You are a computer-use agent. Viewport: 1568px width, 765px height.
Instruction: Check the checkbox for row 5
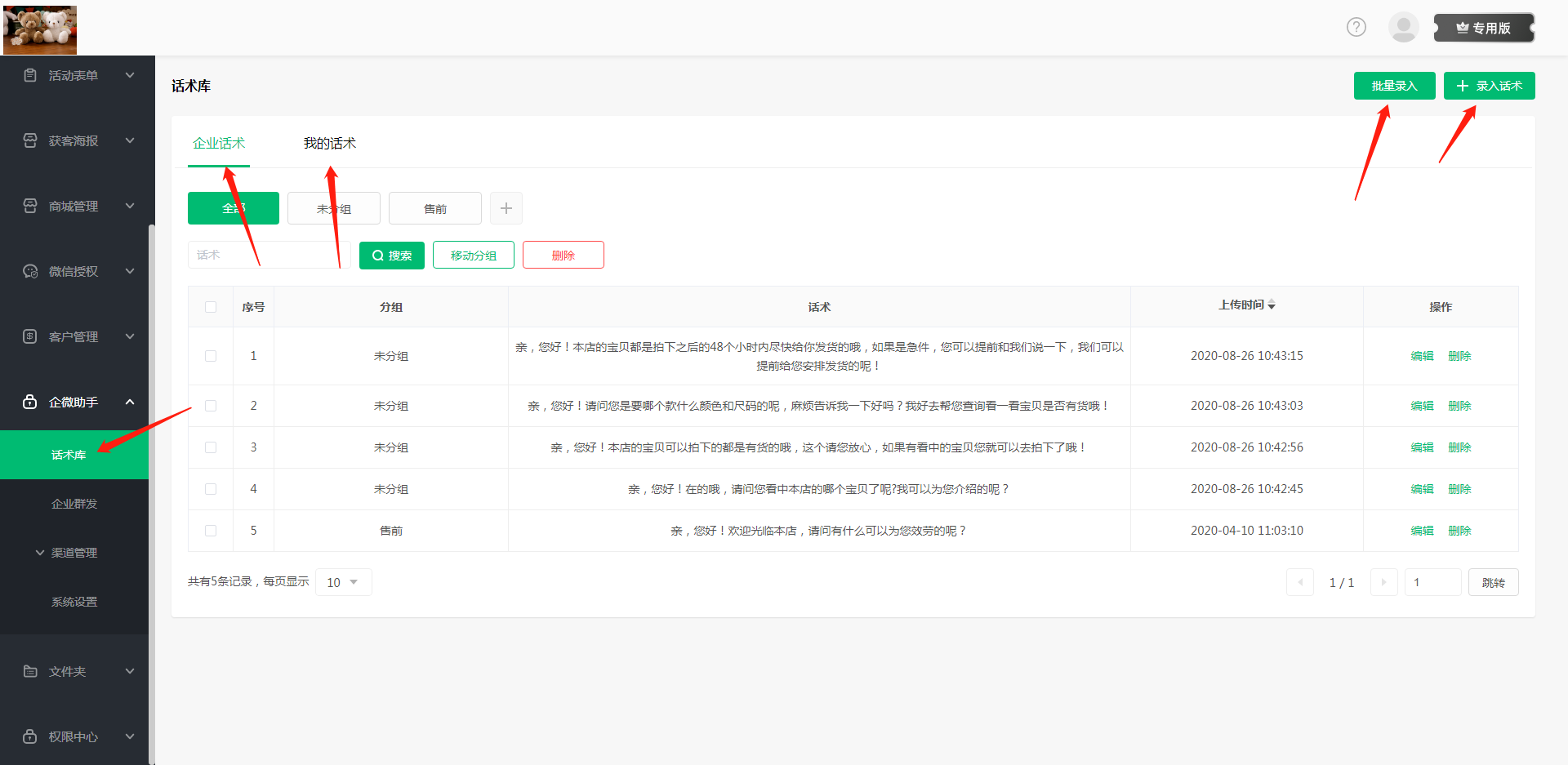click(211, 531)
